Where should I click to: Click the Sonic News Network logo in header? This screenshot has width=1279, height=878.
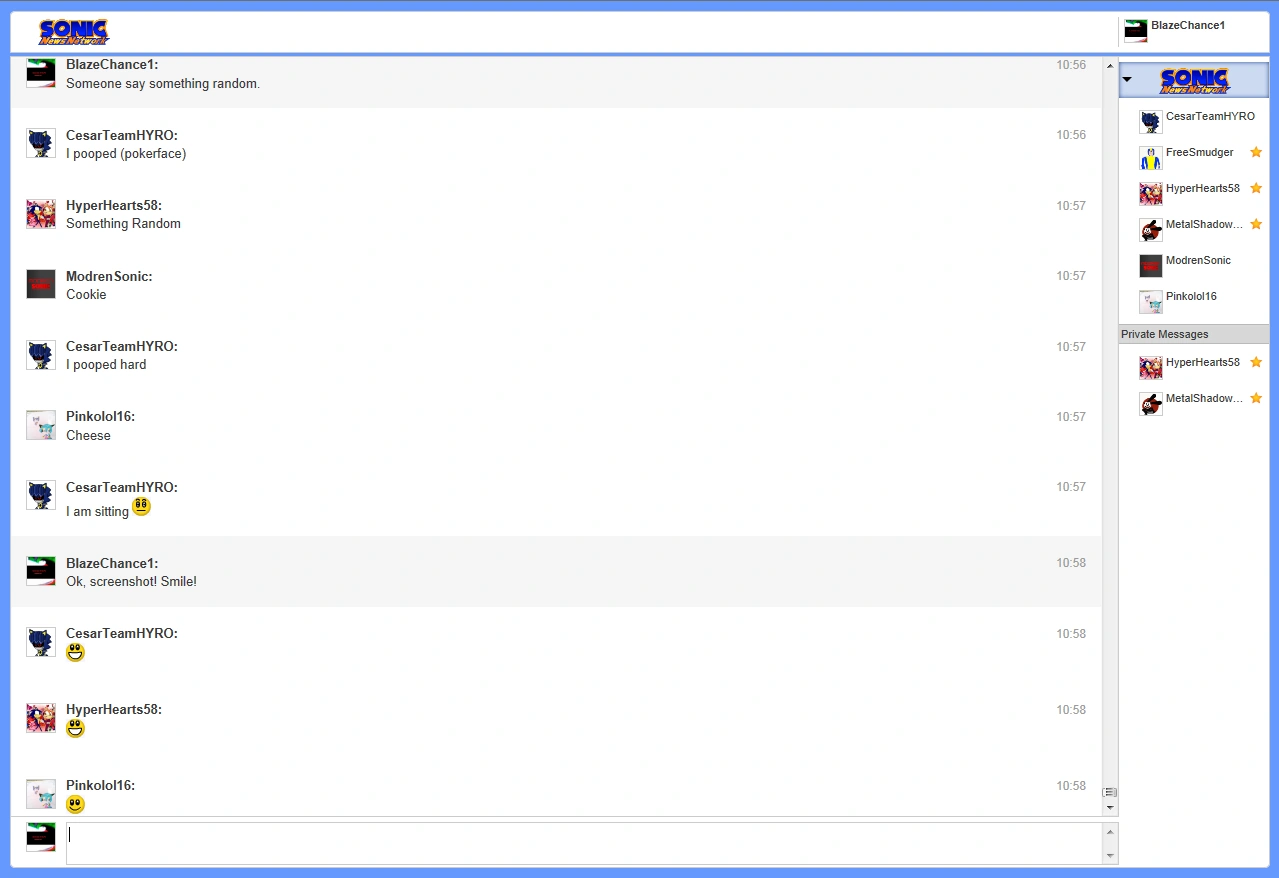[x=73, y=32]
